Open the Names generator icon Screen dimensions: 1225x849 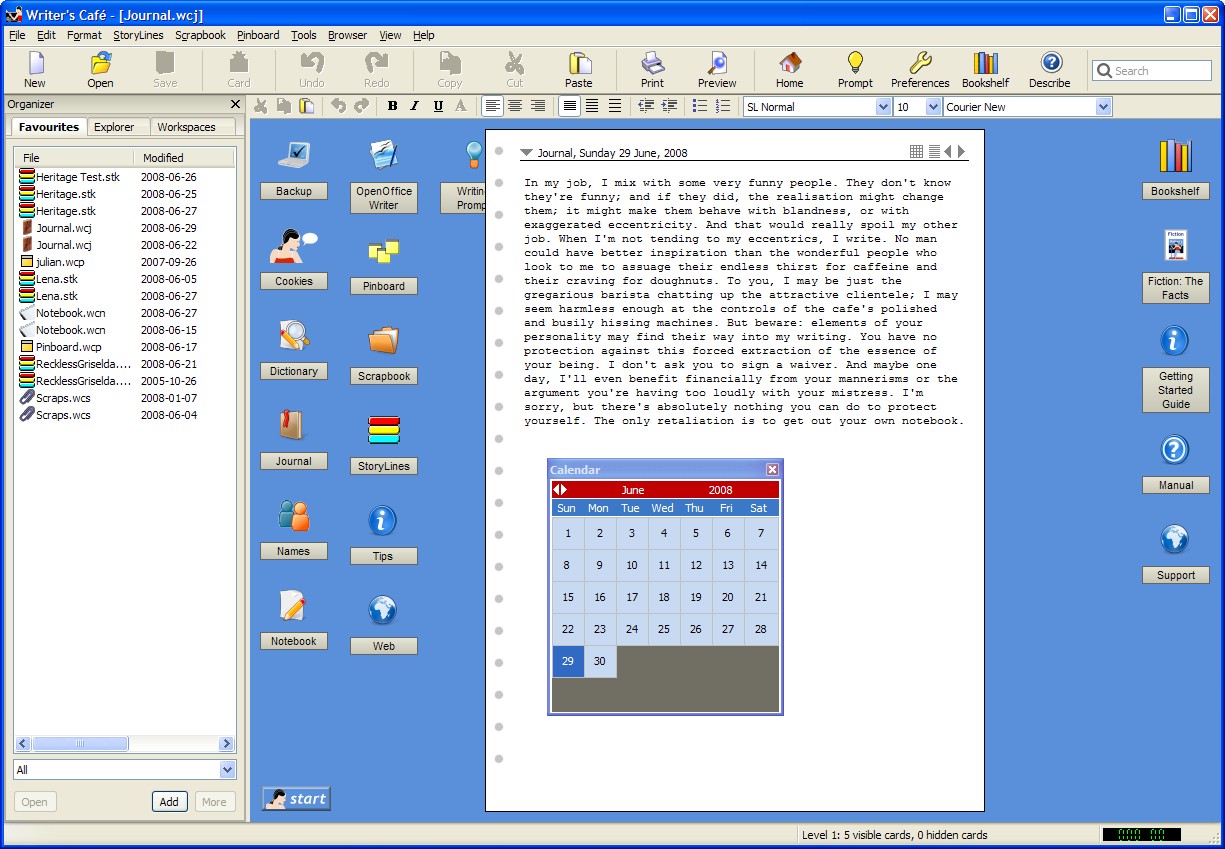coord(293,527)
